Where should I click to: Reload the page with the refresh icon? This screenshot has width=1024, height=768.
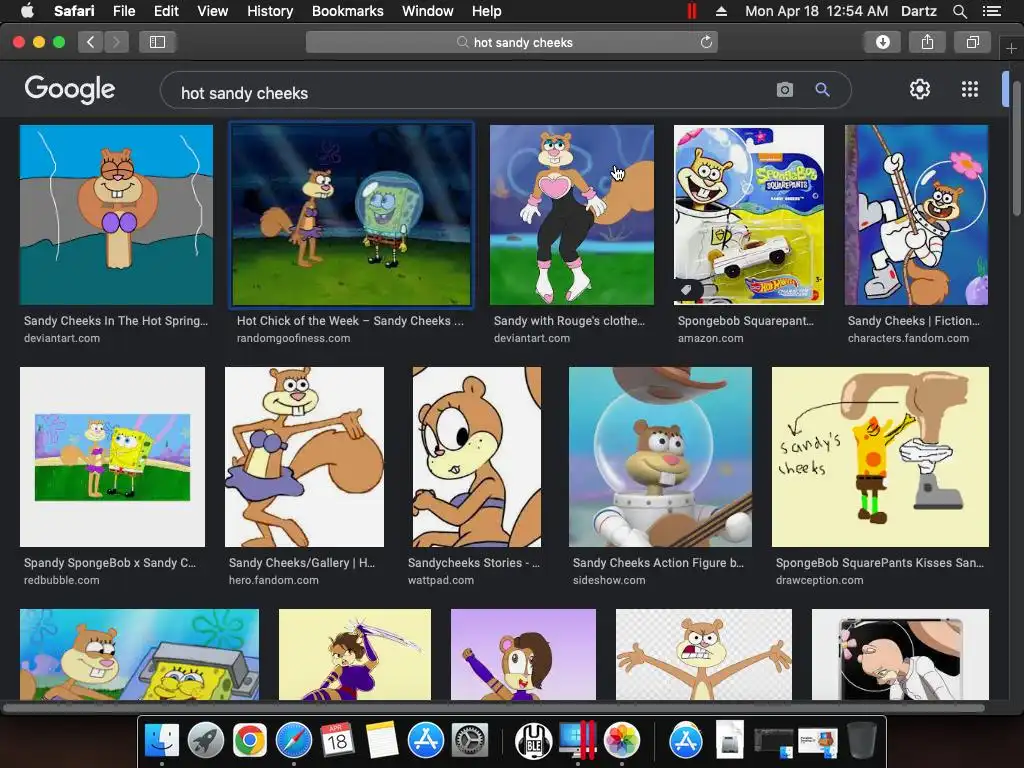[706, 42]
